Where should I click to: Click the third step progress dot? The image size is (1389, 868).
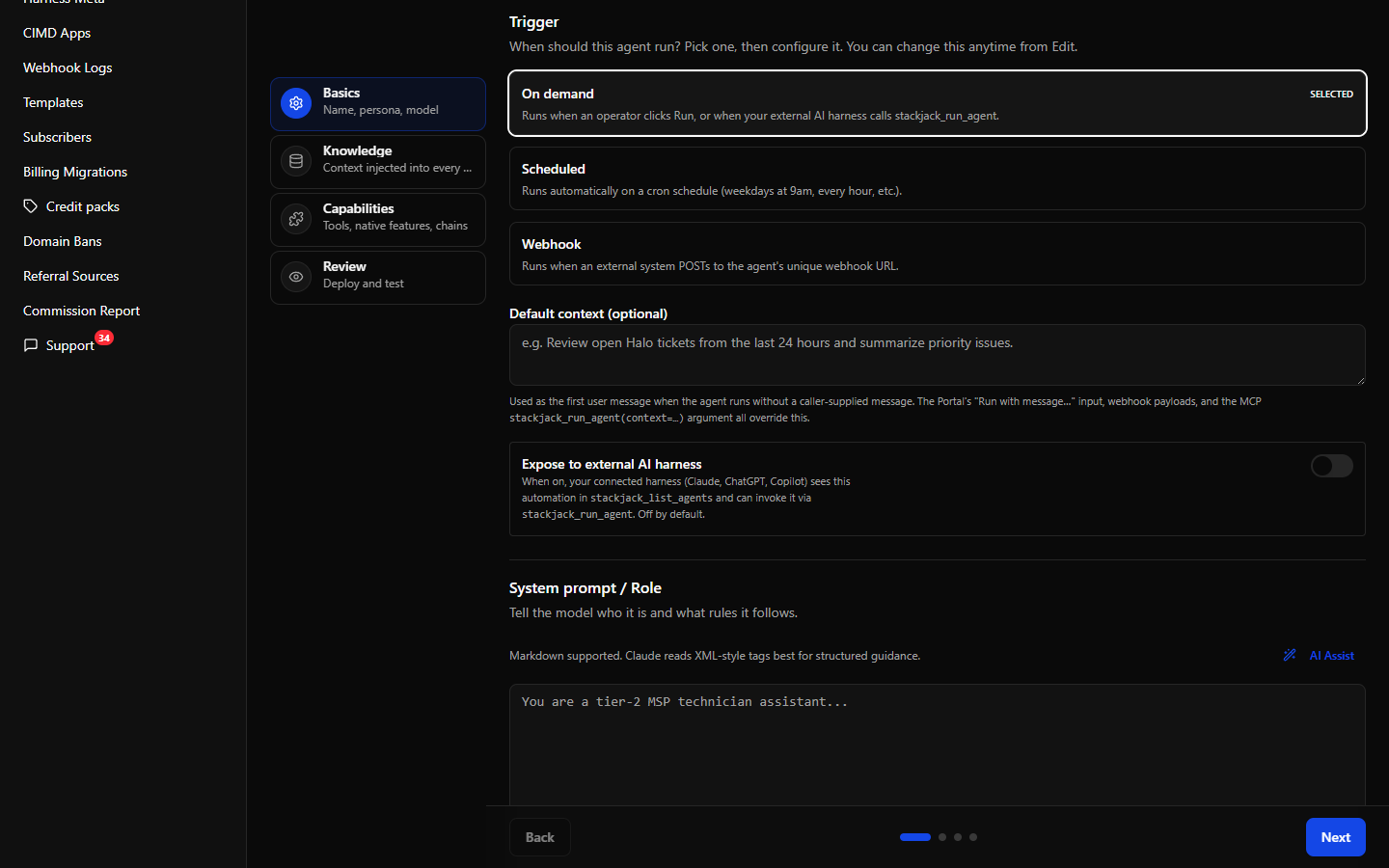tap(958, 837)
